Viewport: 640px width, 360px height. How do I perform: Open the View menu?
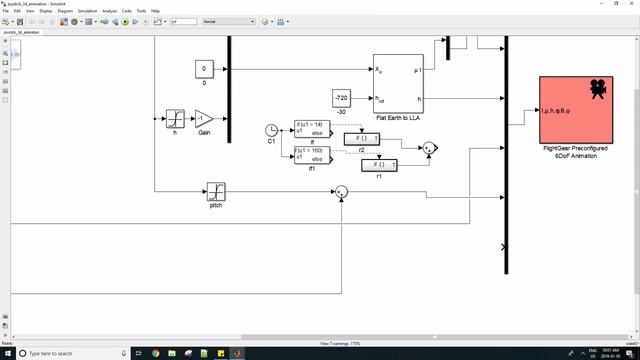point(30,11)
